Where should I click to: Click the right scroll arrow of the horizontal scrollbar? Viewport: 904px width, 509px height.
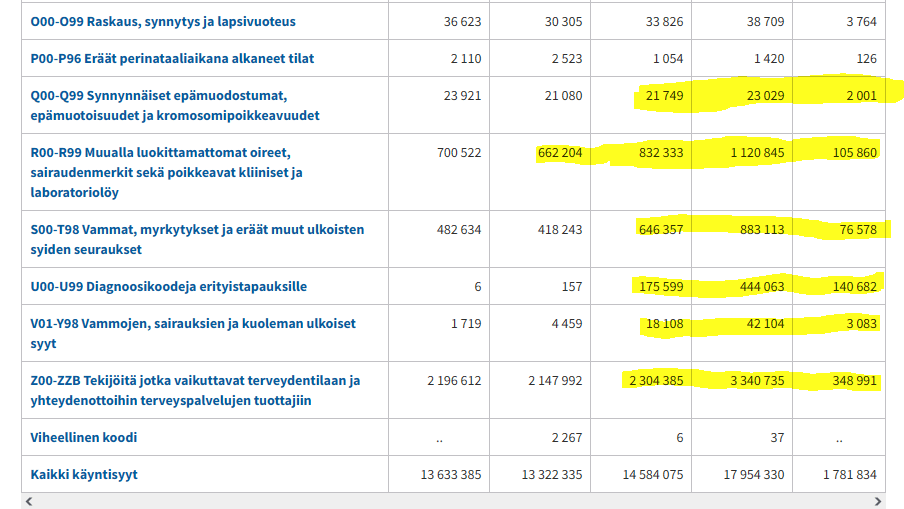[x=878, y=501]
